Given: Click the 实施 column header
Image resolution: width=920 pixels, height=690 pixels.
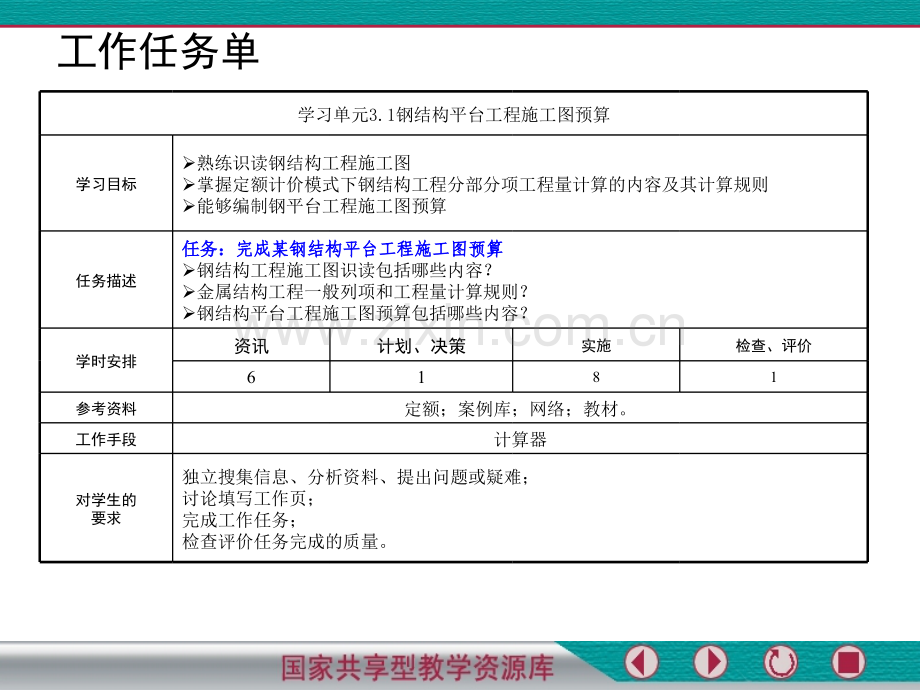Looking at the screenshot, I should coord(596,346).
